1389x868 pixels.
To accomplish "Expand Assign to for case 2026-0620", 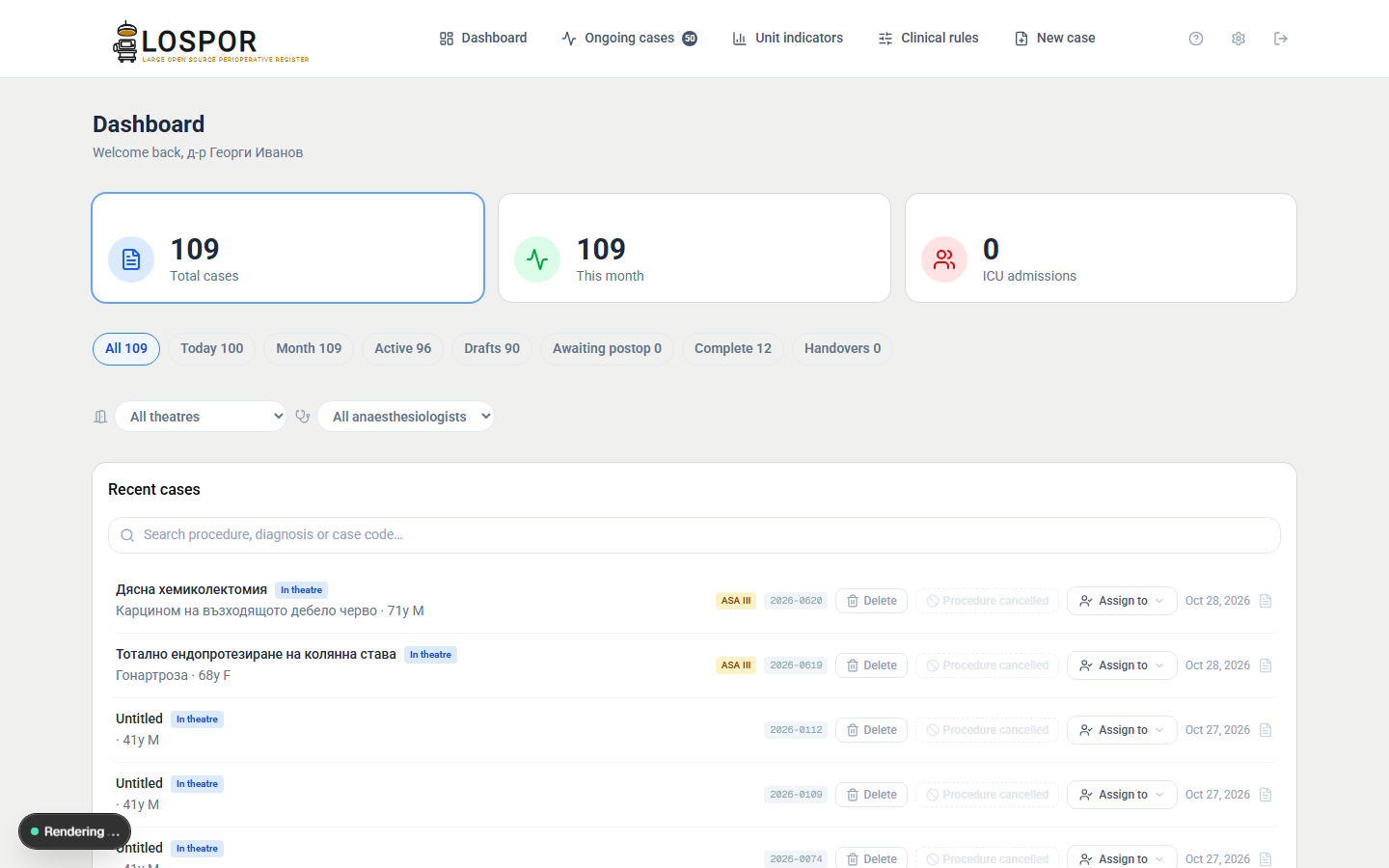I will 1122,601.
